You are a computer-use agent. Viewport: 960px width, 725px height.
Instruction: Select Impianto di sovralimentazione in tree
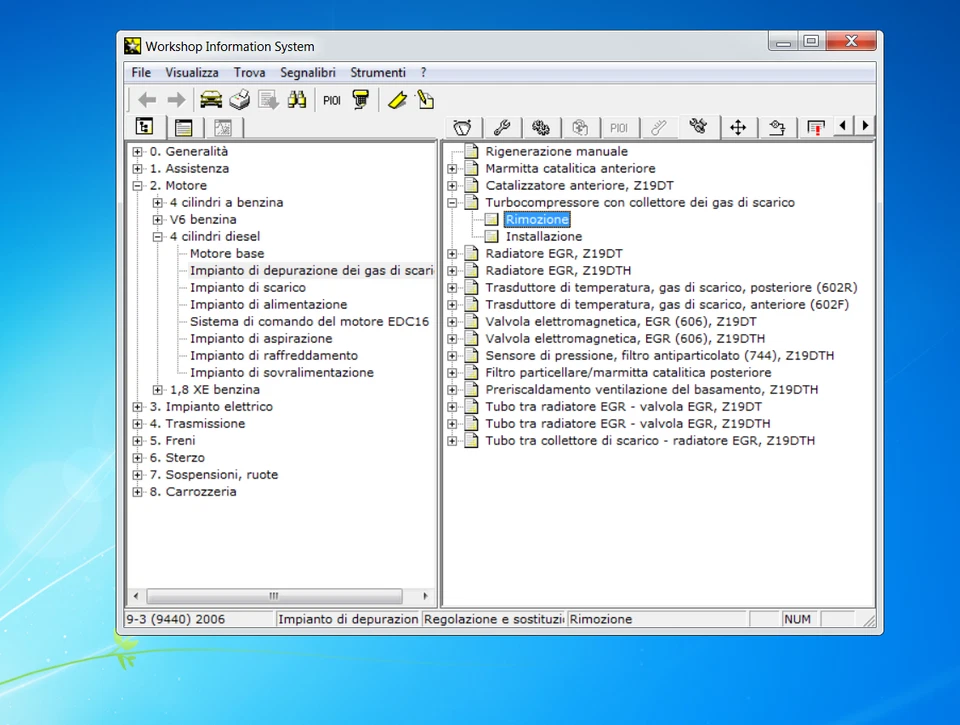click(282, 373)
